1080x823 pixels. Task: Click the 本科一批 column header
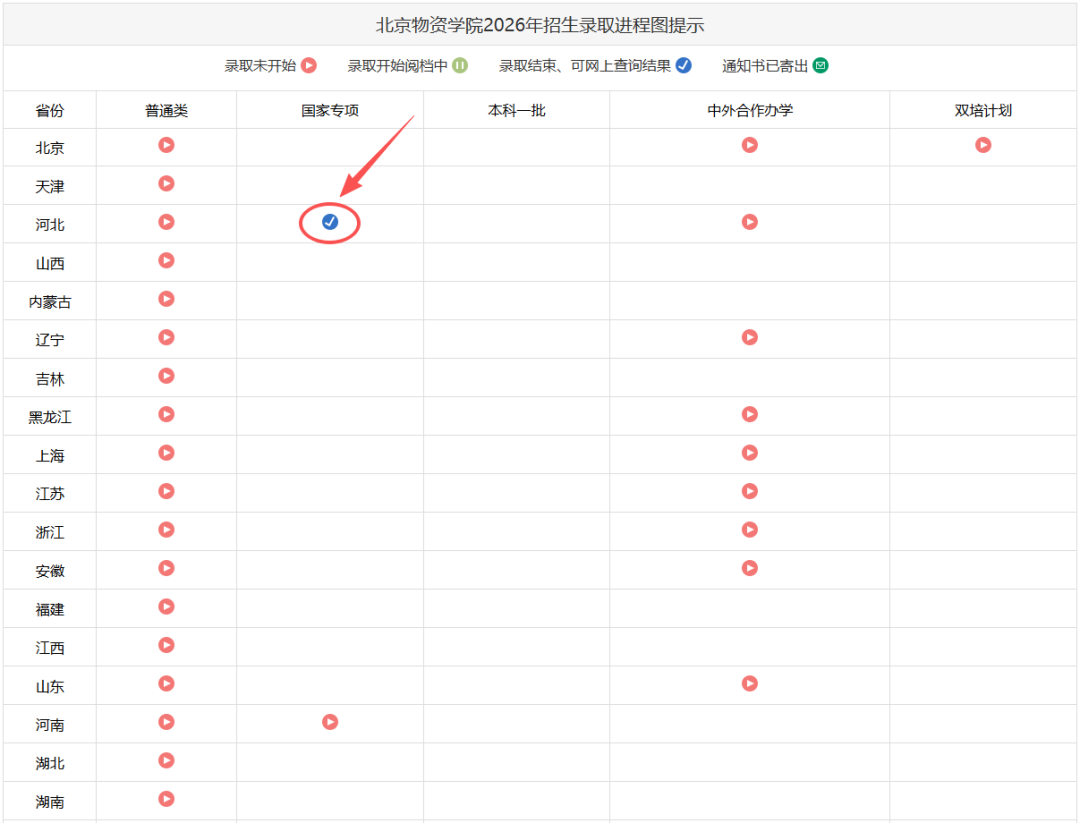coord(517,111)
